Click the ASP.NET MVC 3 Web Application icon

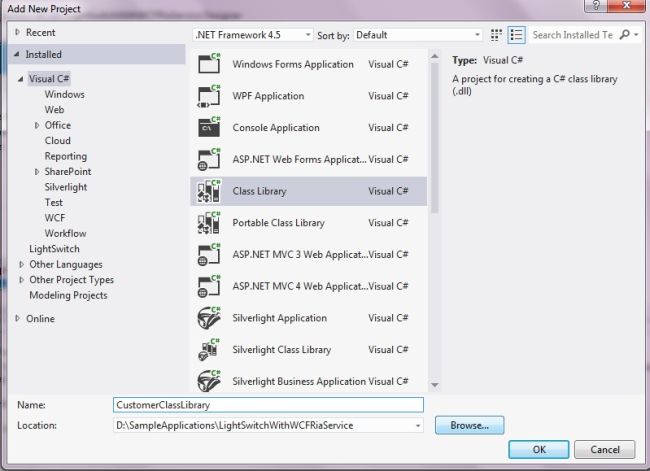pyautogui.click(x=209, y=254)
